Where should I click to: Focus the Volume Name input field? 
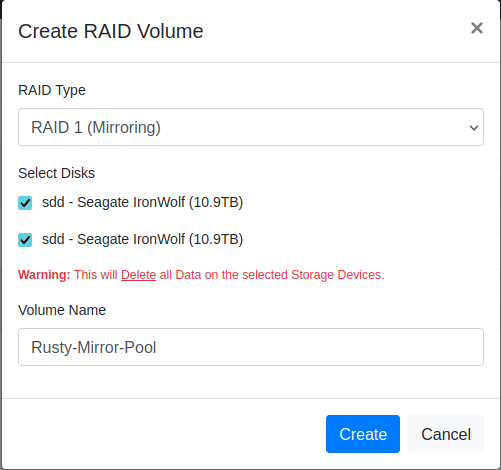(x=251, y=347)
